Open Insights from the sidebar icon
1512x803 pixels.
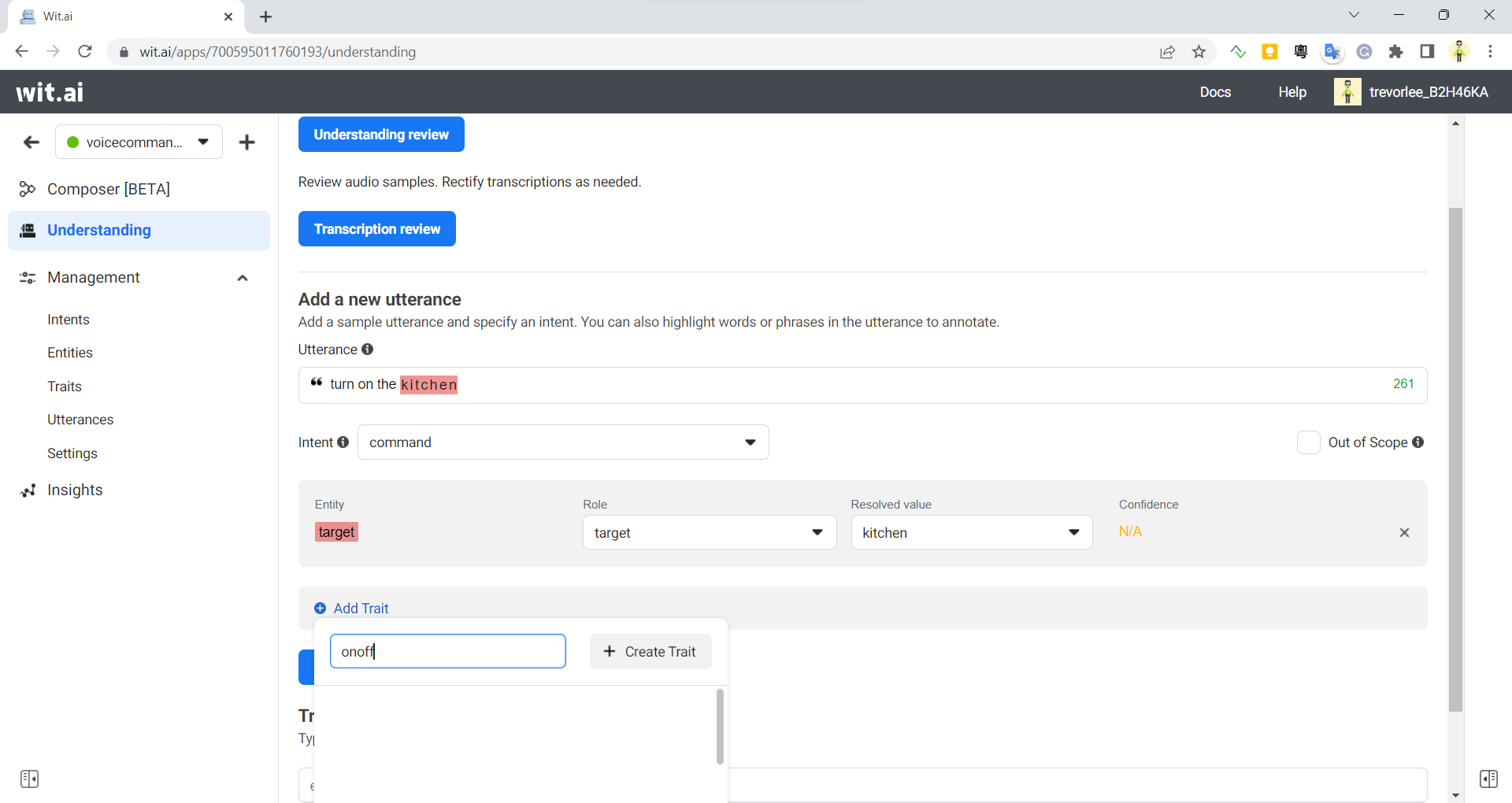coord(27,490)
